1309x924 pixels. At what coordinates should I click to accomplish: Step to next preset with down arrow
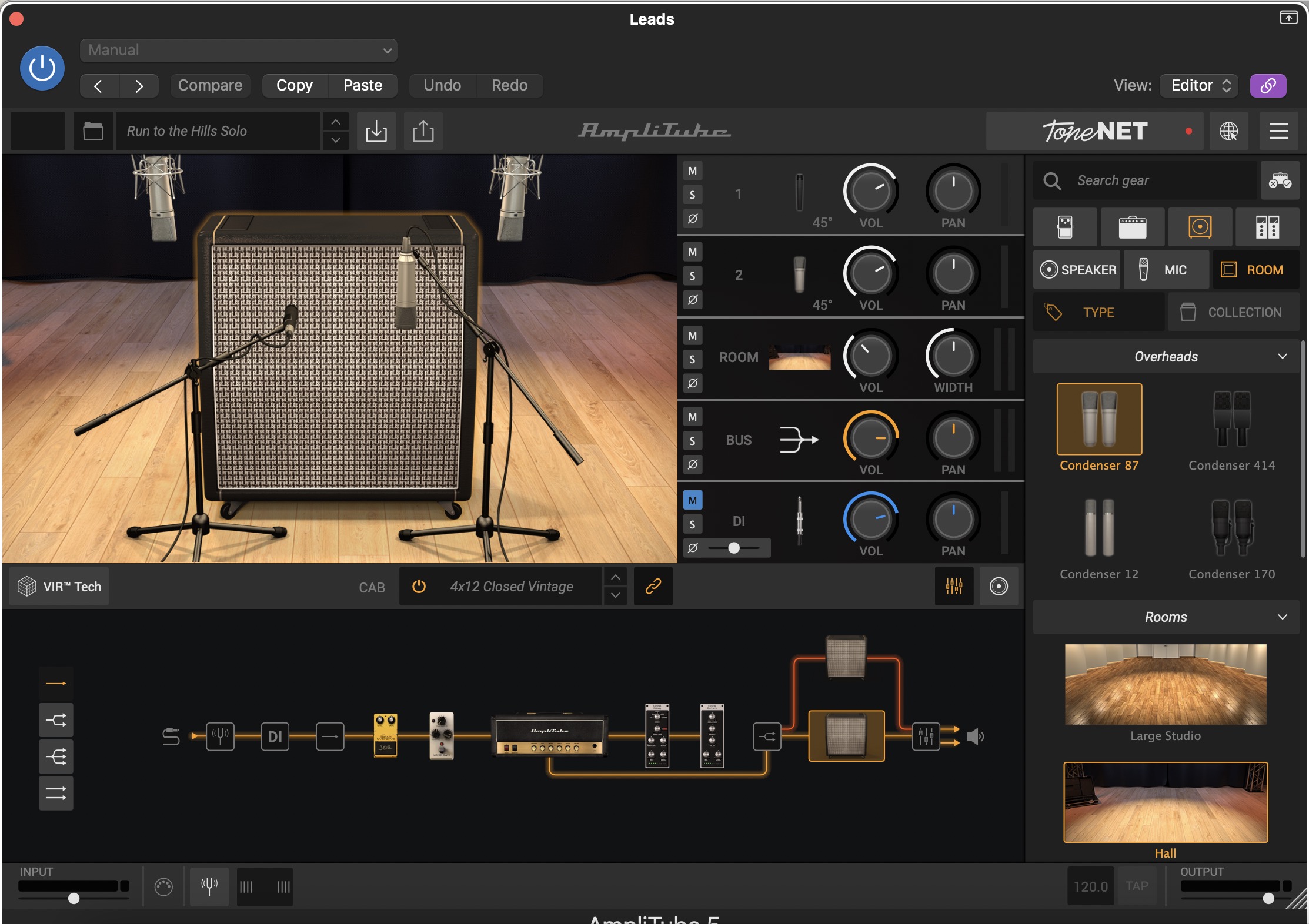[336, 140]
